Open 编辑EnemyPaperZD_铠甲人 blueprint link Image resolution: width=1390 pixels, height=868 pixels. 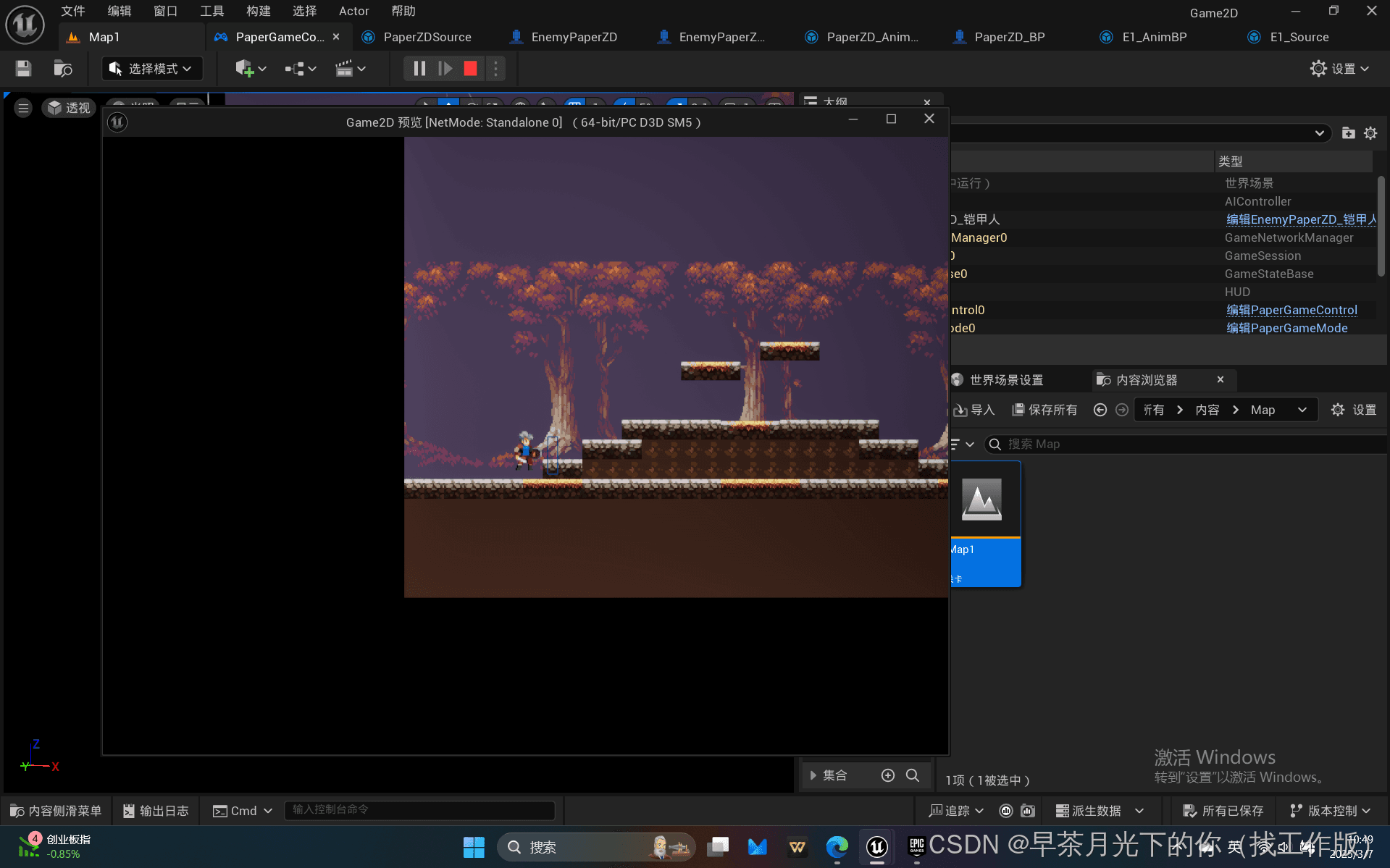coord(1301,219)
